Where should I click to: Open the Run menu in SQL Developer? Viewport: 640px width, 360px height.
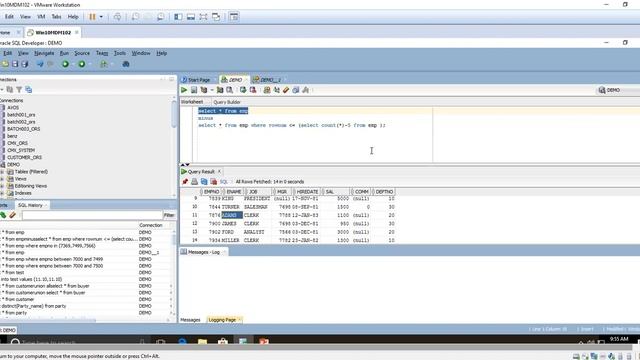point(64,53)
